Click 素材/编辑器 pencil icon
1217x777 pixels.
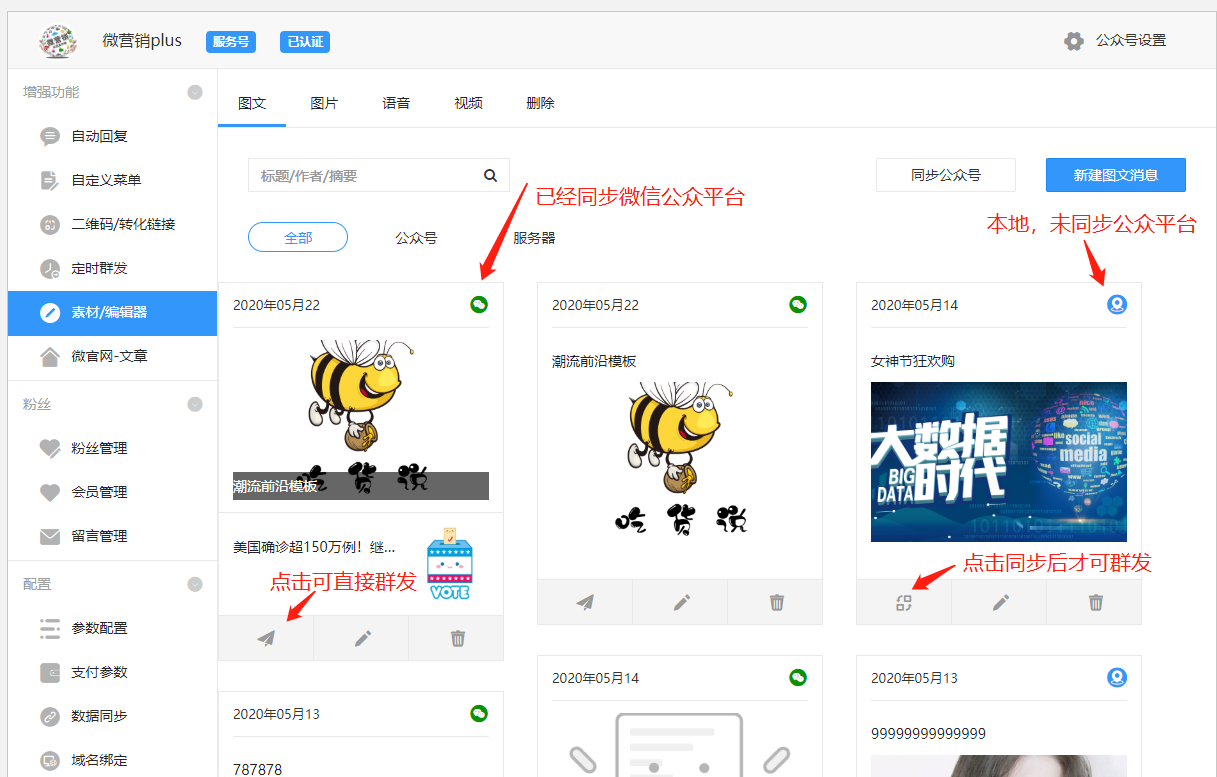(50, 312)
